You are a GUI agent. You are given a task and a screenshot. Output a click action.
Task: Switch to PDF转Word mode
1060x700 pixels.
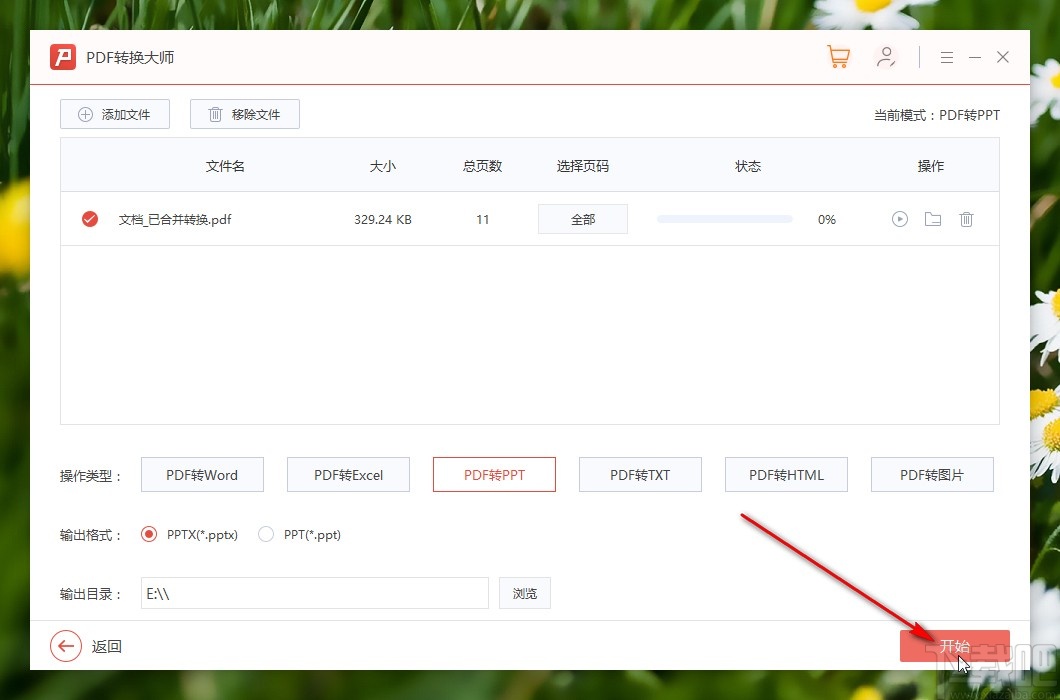(x=202, y=475)
